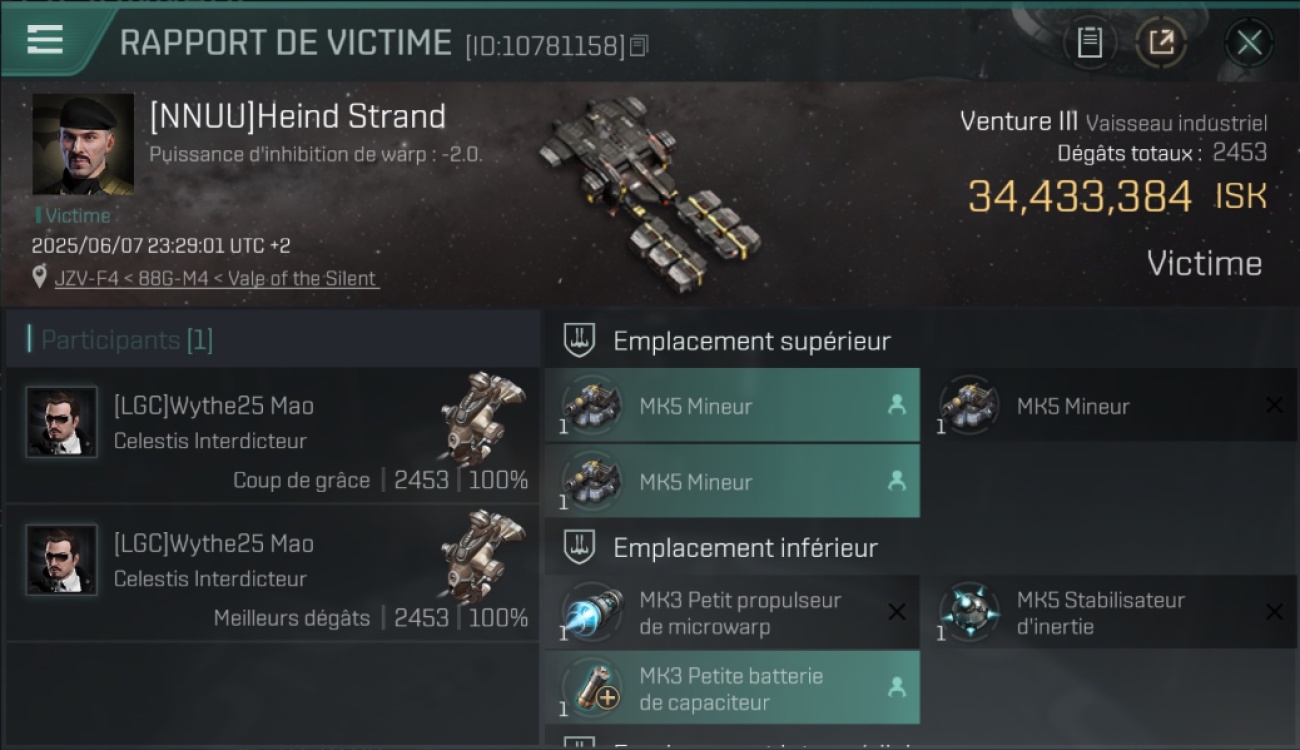Click the clipboard report icon
The height and width of the screenshot is (750, 1300).
[x=1089, y=42]
